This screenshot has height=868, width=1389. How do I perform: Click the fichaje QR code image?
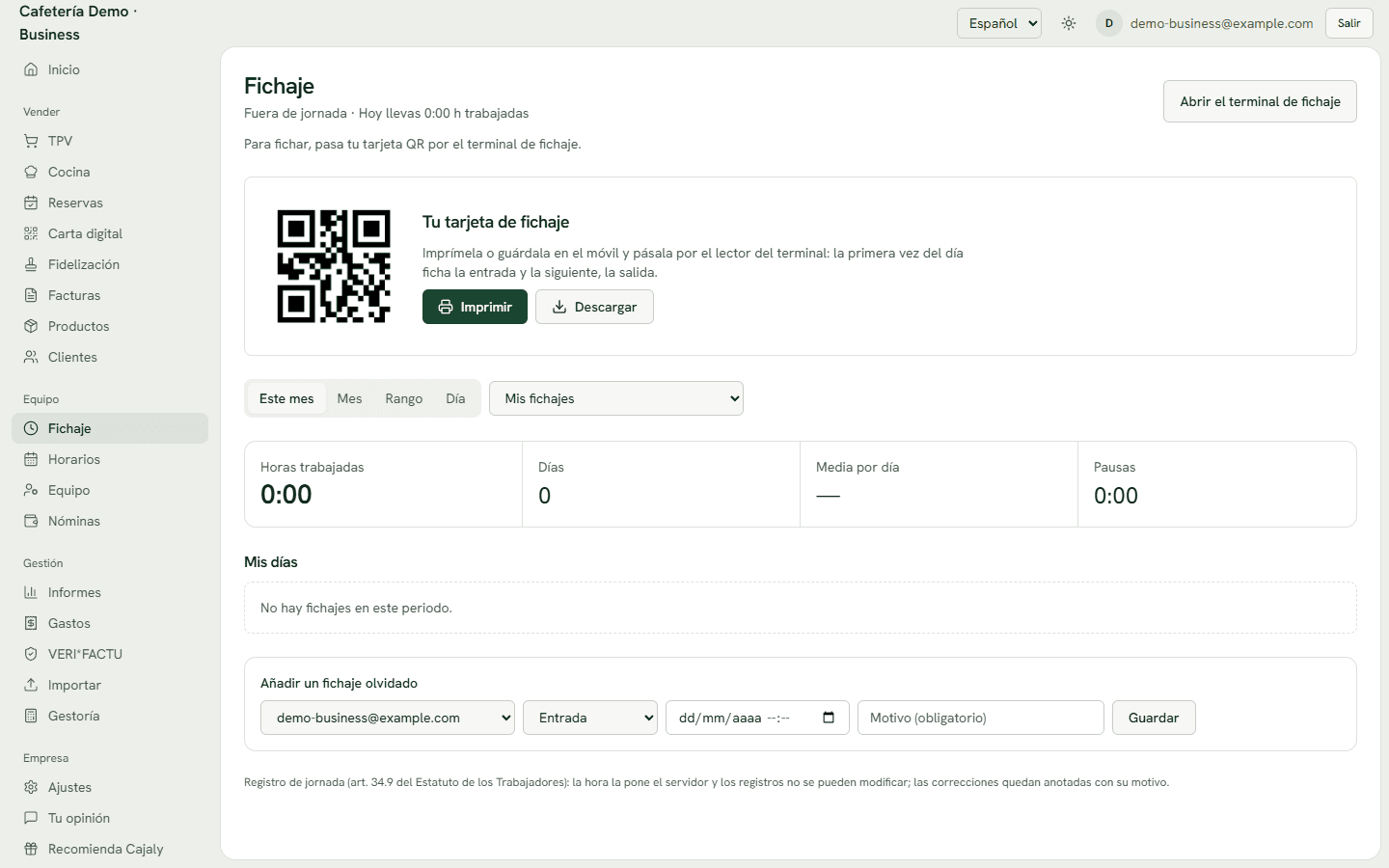334,266
